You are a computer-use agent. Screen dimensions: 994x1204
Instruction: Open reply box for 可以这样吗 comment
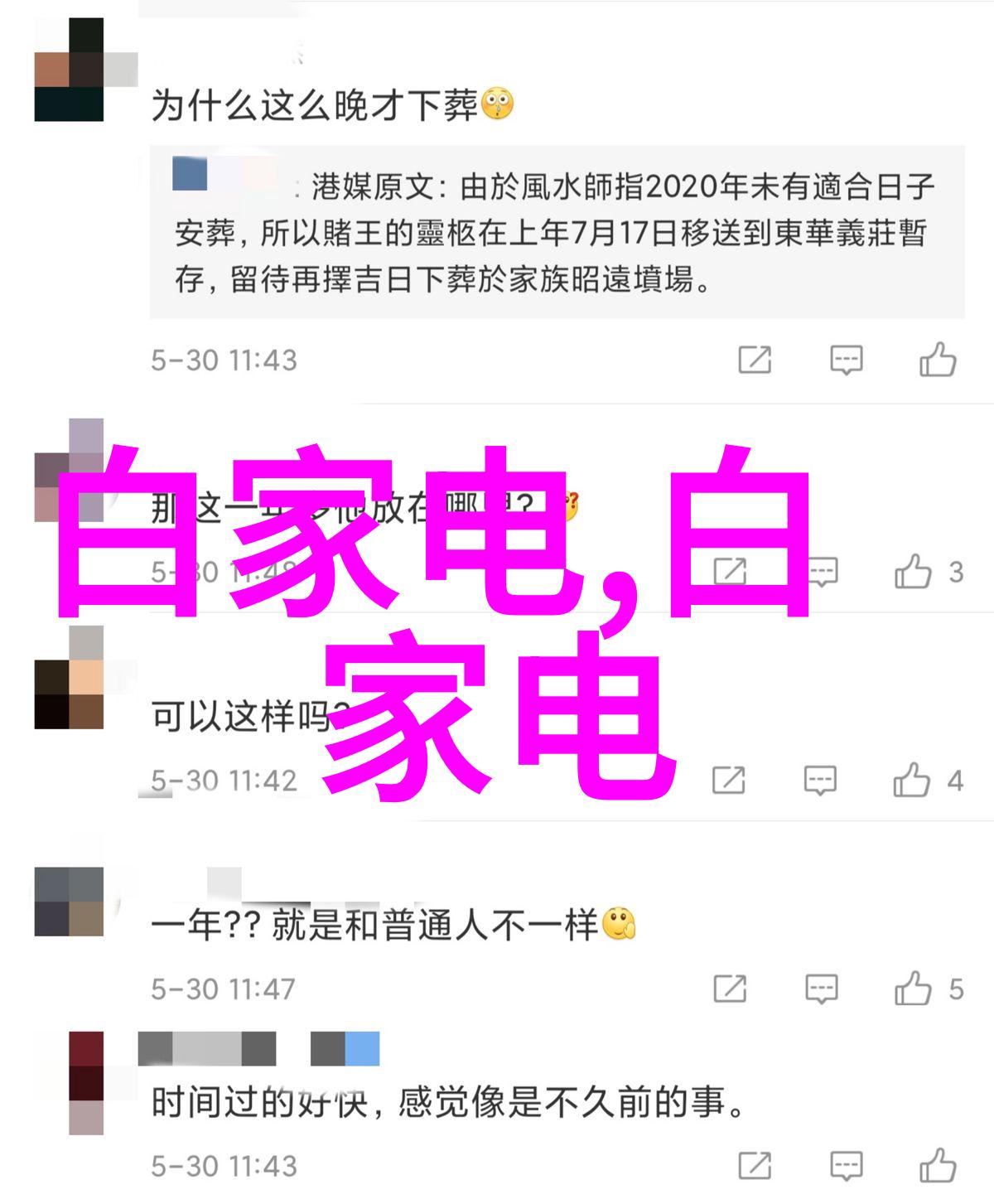(x=820, y=781)
